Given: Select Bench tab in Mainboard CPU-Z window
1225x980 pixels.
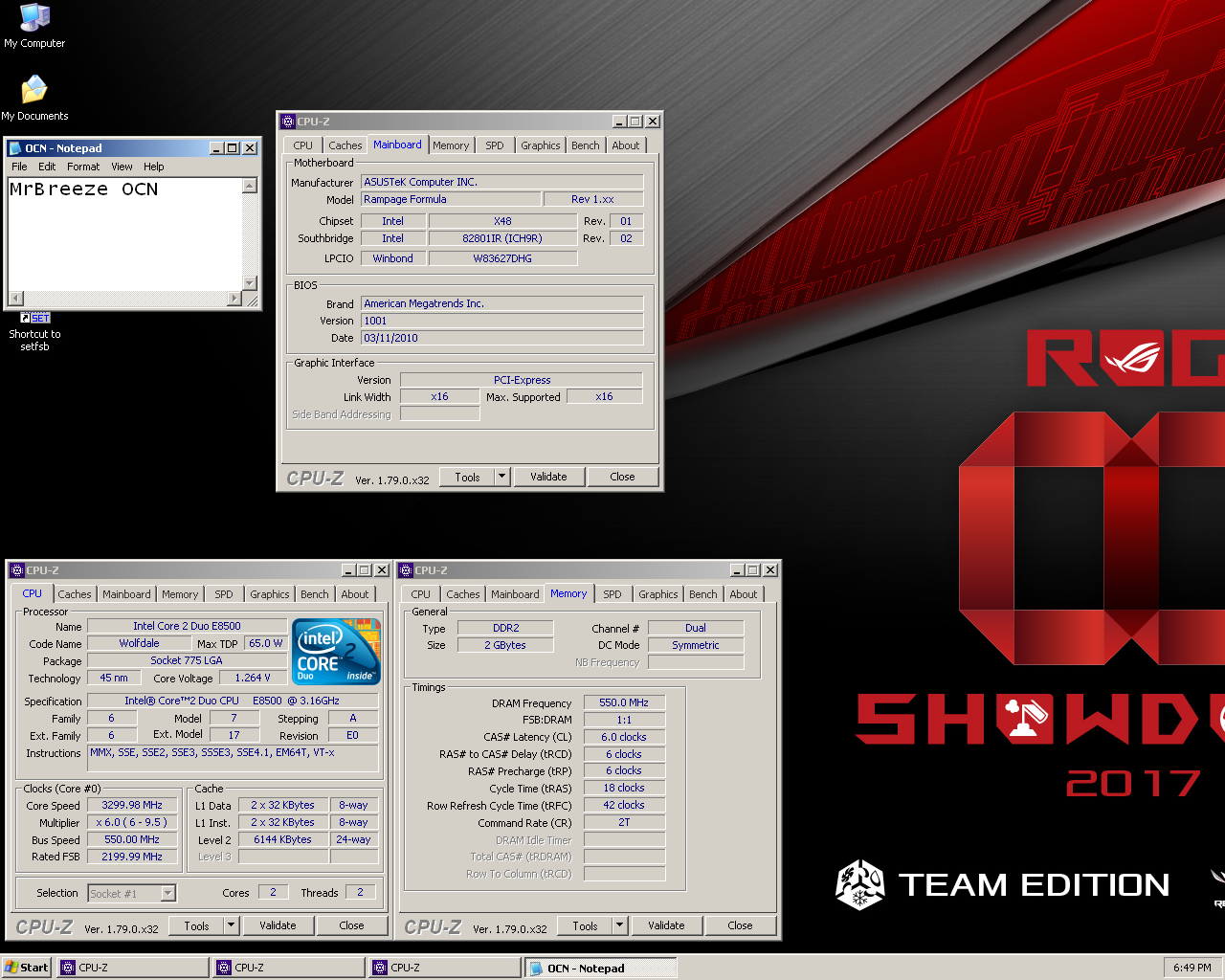Looking at the screenshot, I should pyautogui.click(x=586, y=145).
